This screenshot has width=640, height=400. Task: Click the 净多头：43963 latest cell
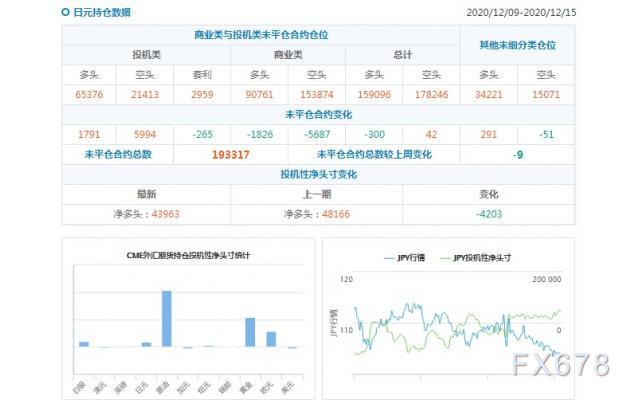(x=146, y=214)
